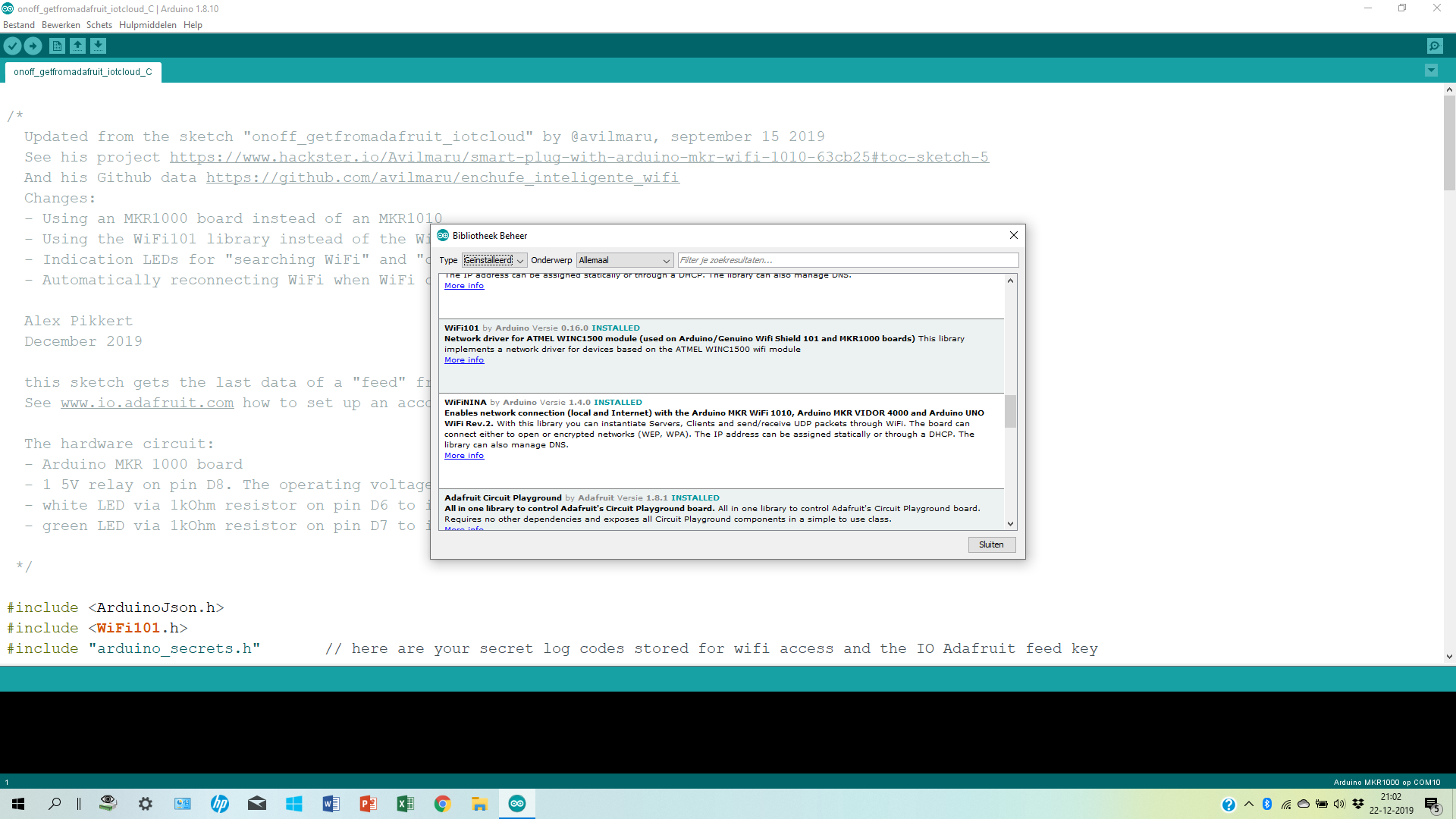
Task: Open More info link for WiFiNINA library
Action: click(x=464, y=456)
